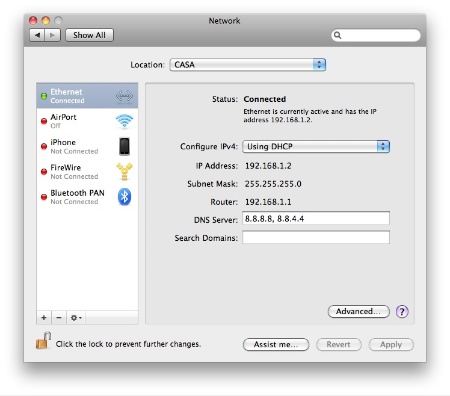Click iPhone's red status indicator

pos(44,146)
